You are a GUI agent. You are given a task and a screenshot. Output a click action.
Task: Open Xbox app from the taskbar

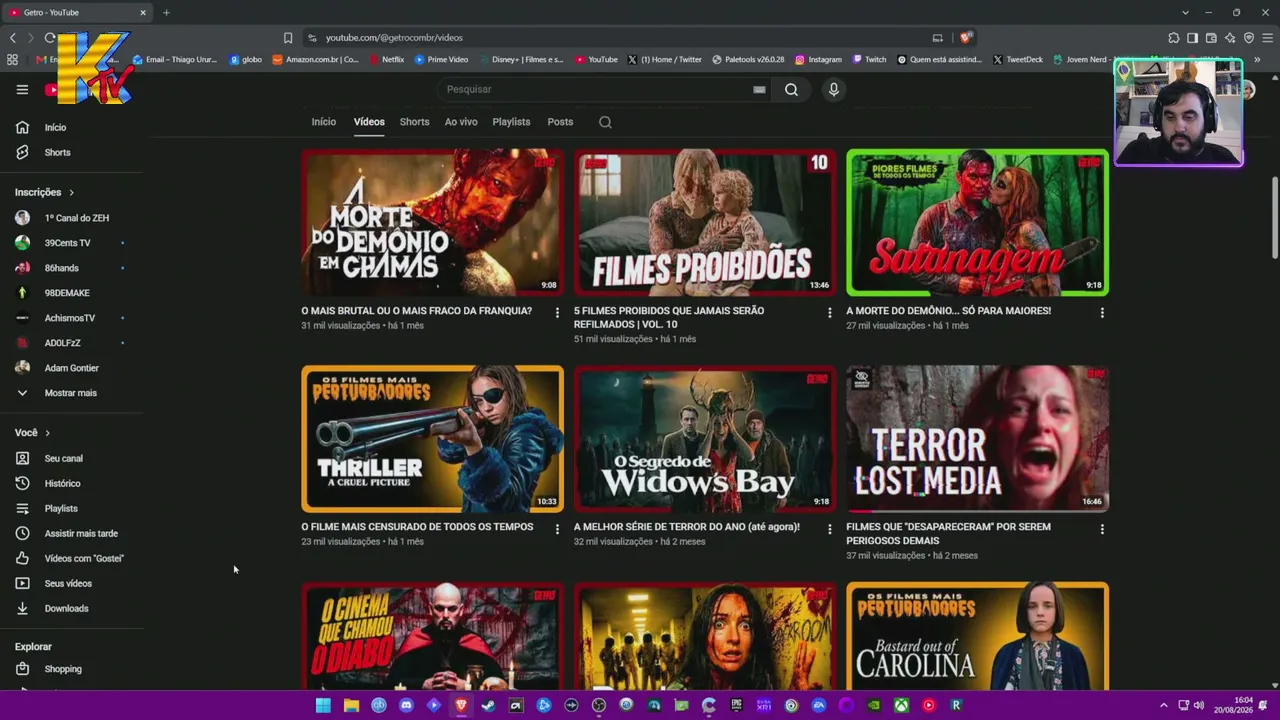click(x=901, y=705)
